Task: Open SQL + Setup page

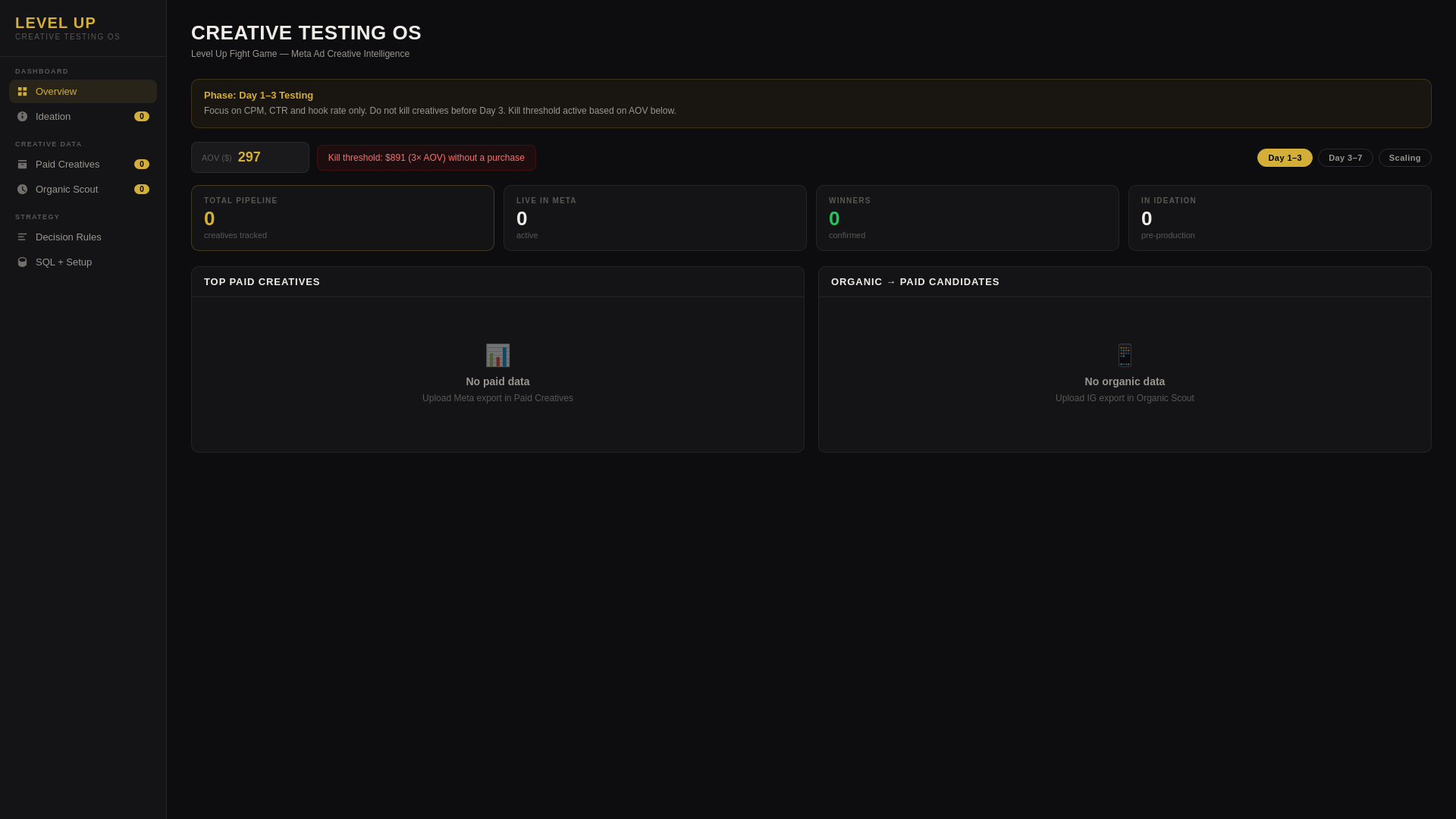Action: [x=83, y=262]
